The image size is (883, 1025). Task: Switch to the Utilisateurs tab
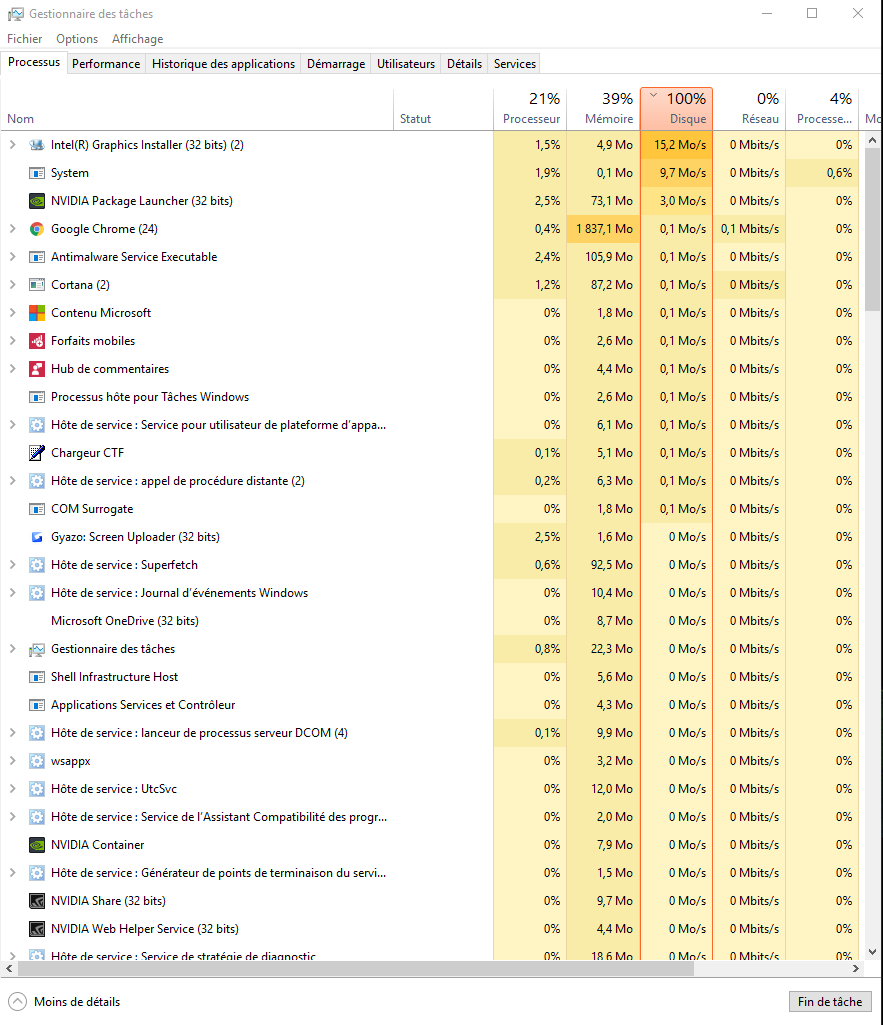[406, 64]
